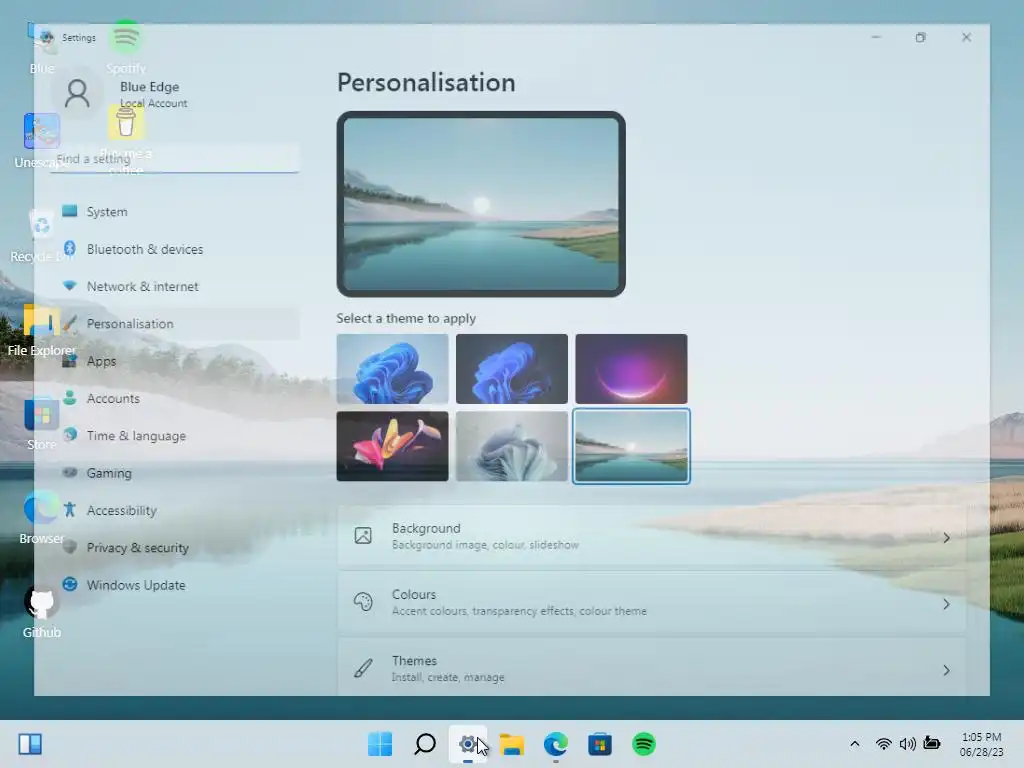
Task: Apply the light blue bloom theme
Action: point(392,369)
